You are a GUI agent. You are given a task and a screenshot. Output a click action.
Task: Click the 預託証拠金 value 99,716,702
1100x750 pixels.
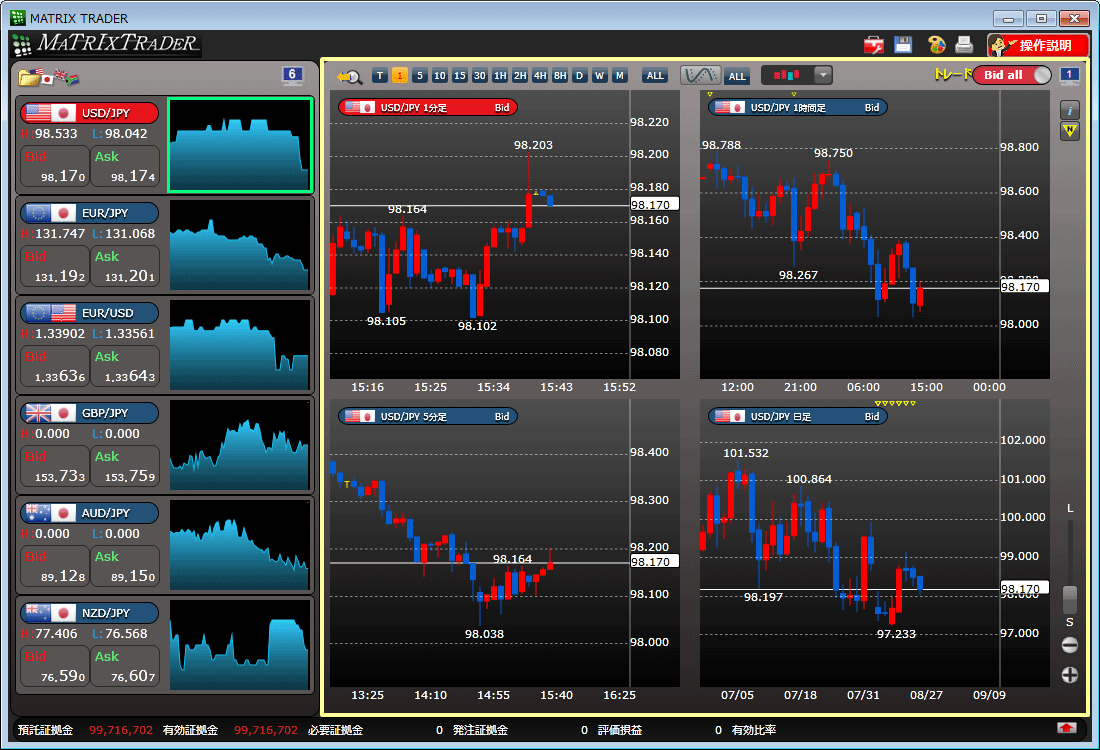[x=121, y=730]
